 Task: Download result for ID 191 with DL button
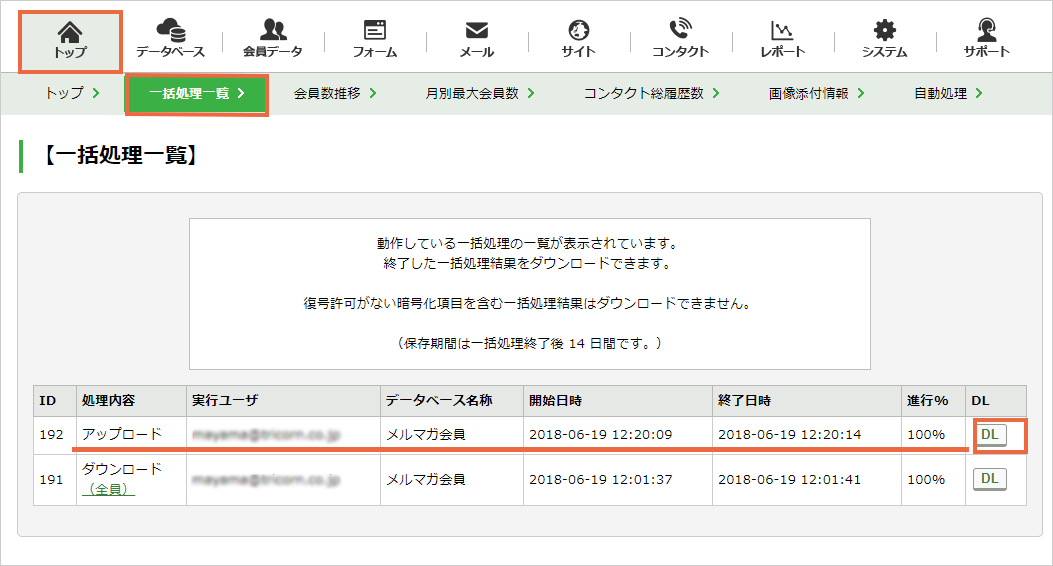pos(990,479)
